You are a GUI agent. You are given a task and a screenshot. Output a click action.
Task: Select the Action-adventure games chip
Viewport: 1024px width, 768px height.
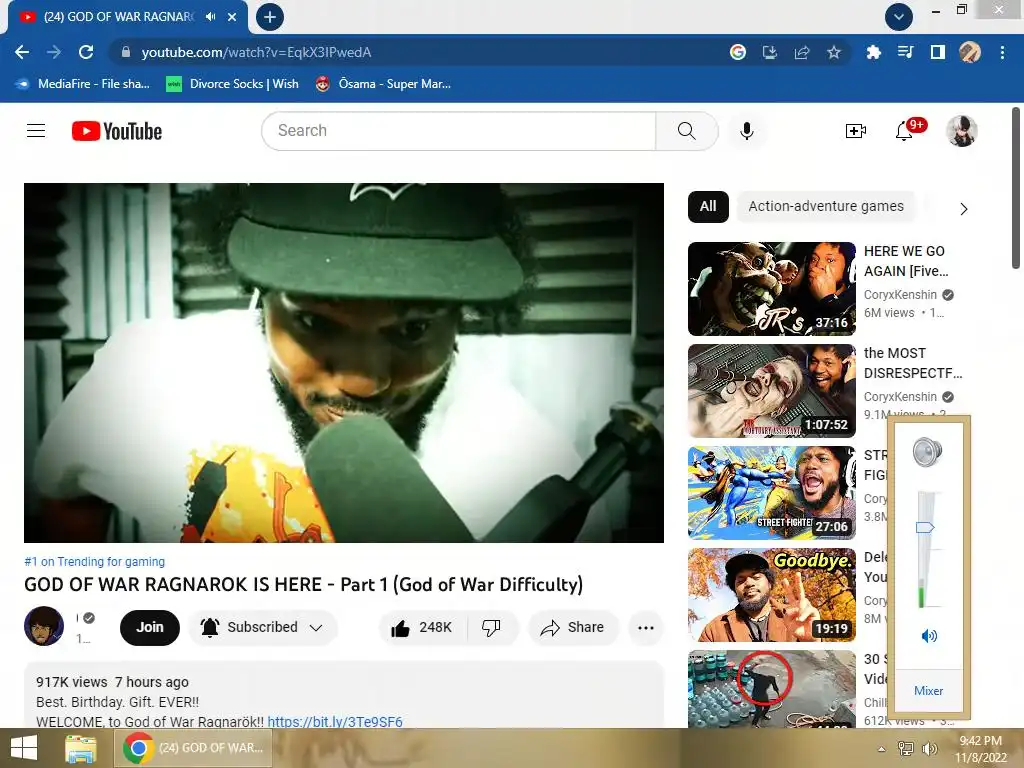pyautogui.click(x=826, y=206)
